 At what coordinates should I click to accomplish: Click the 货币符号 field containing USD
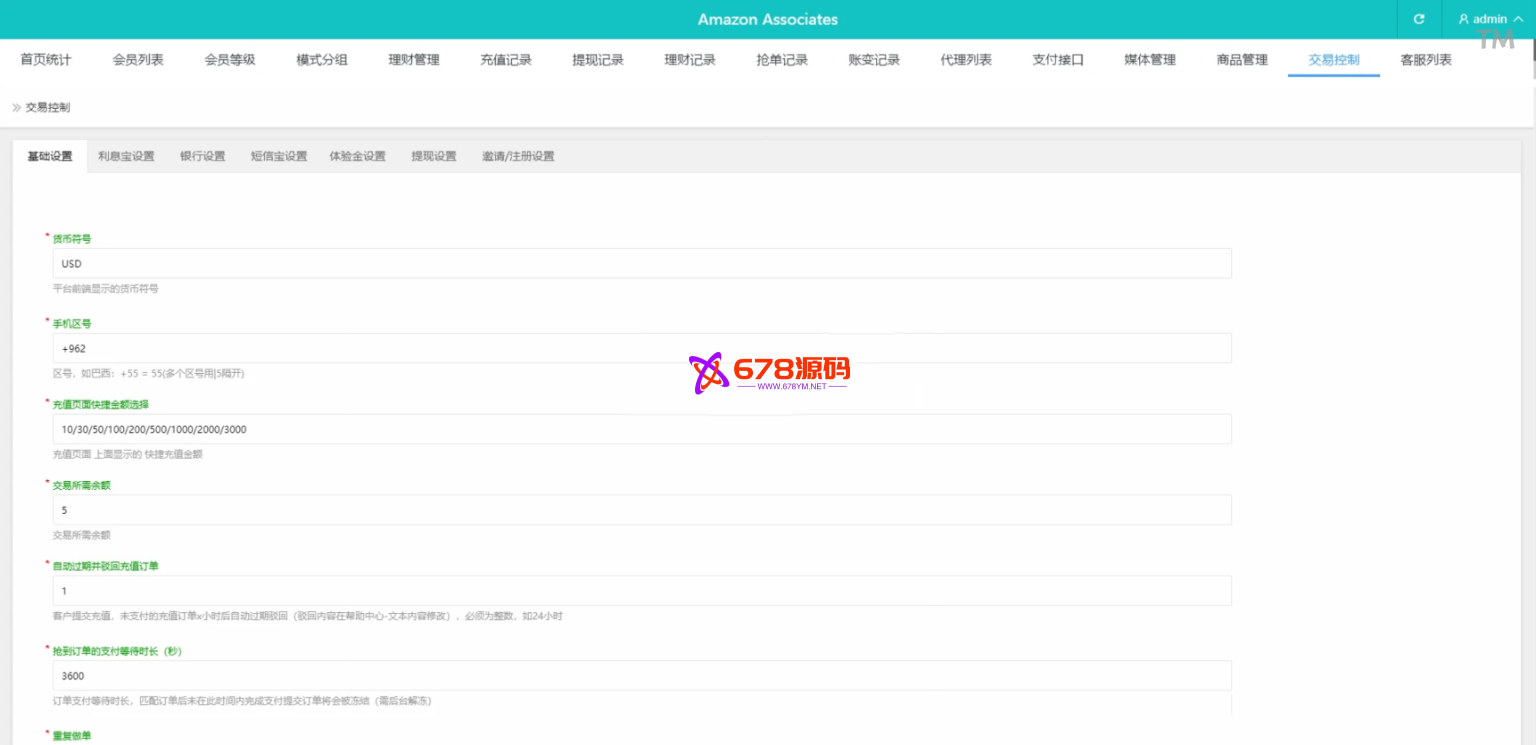point(640,264)
